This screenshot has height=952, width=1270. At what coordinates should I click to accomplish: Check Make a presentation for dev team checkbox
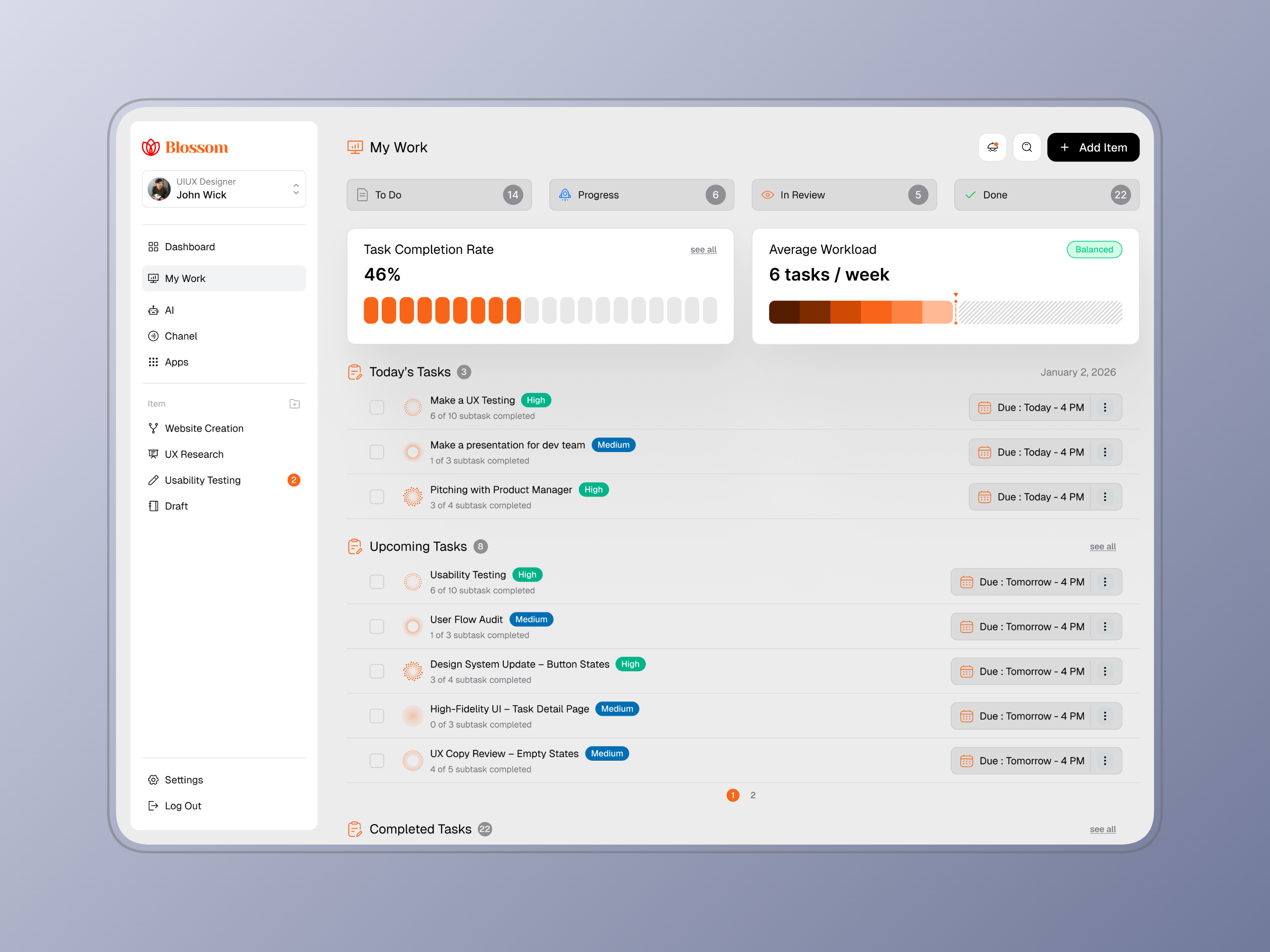pos(376,452)
